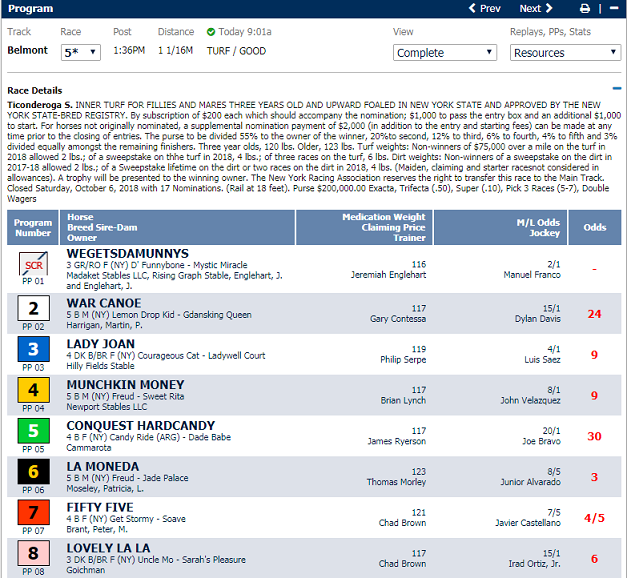Collapse the Program panel with the minus icon
627x578 pixels.
pos(614,9)
